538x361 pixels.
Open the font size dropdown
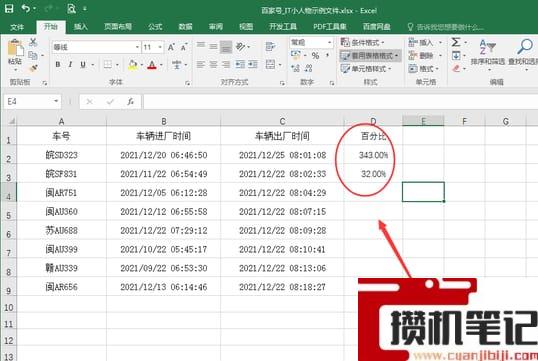coord(160,47)
